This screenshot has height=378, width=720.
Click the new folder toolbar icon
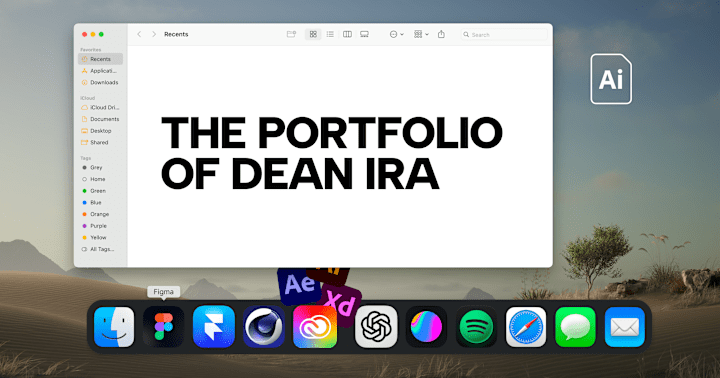coord(291,34)
